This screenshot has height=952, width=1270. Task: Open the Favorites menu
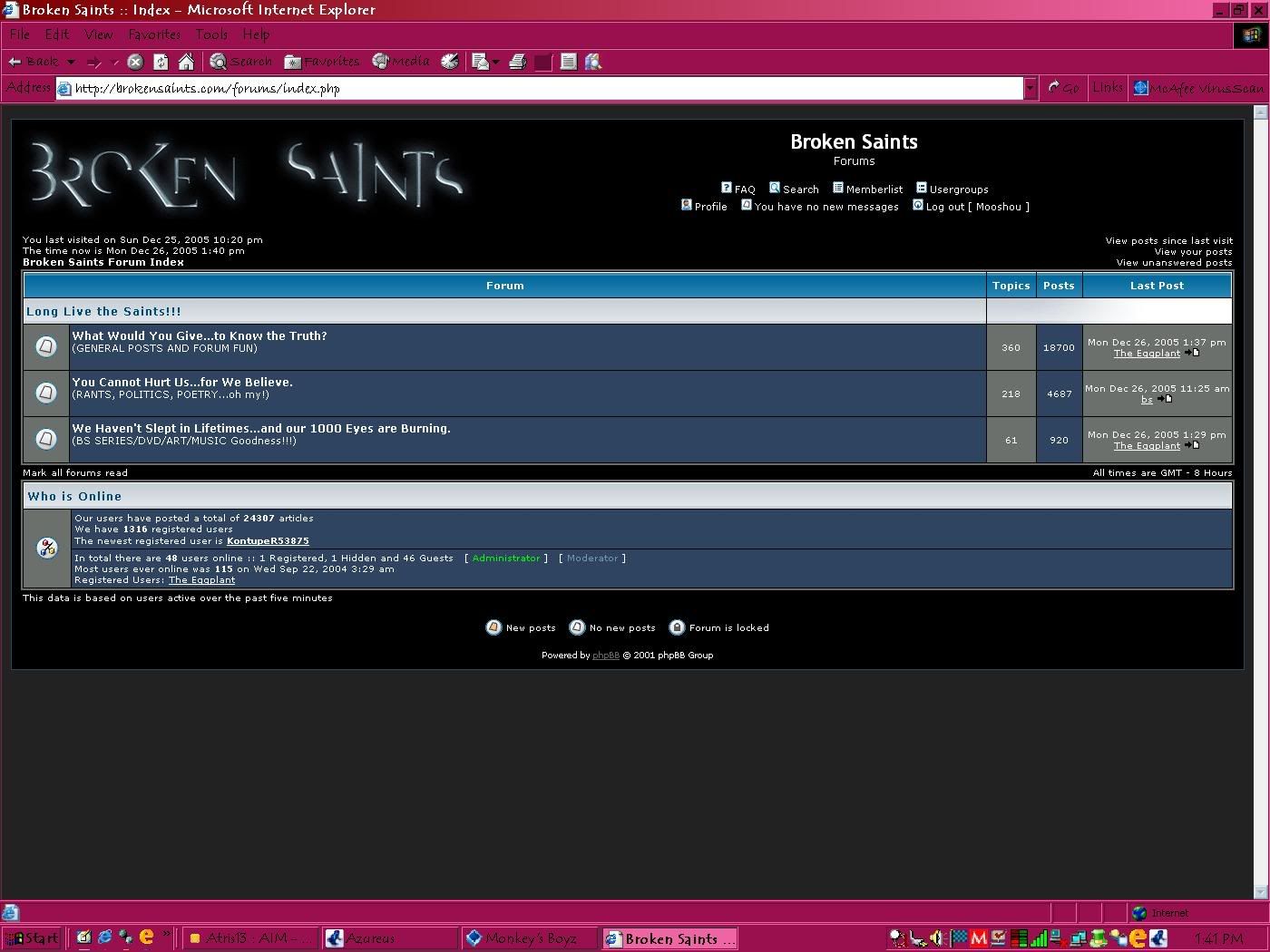(x=154, y=34)
